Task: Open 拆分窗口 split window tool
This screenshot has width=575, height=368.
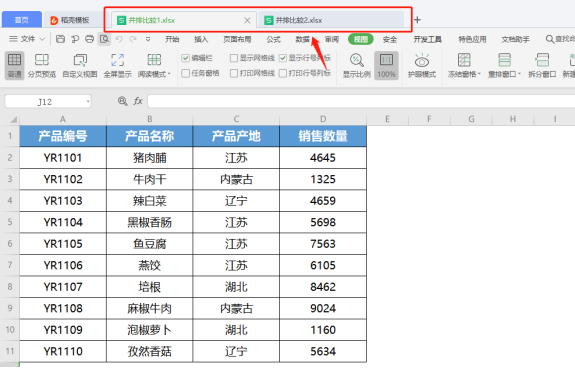Action: [x=542, y=65]
